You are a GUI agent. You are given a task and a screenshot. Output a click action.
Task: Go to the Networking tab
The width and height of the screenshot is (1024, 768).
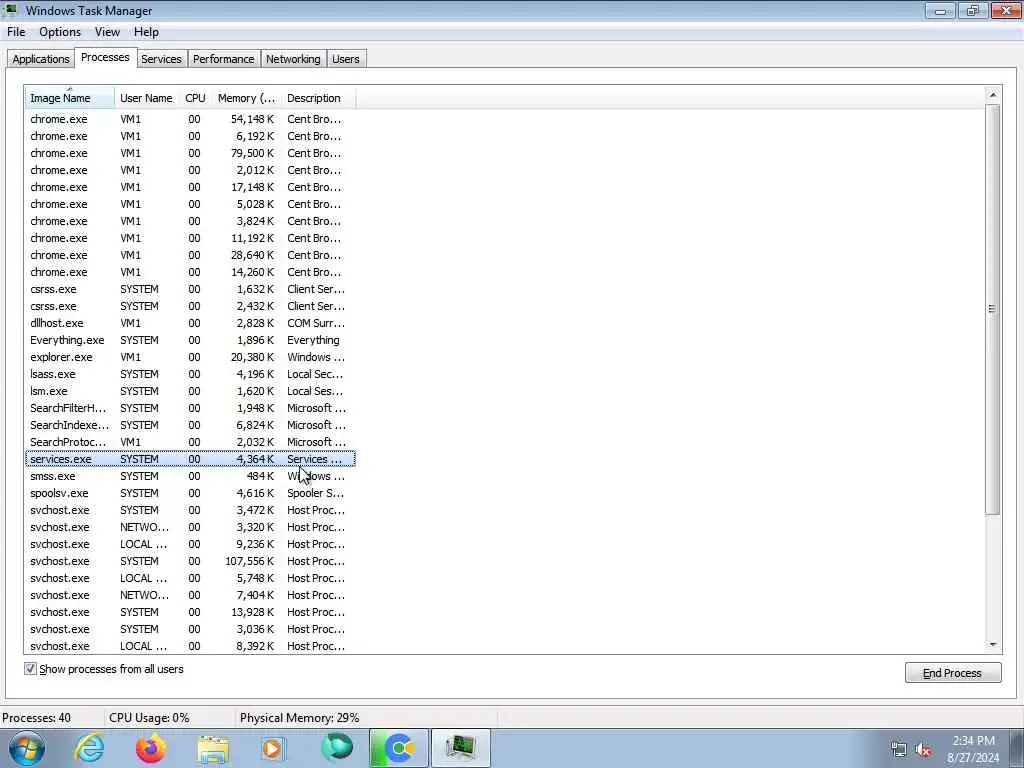coord(293,59)
